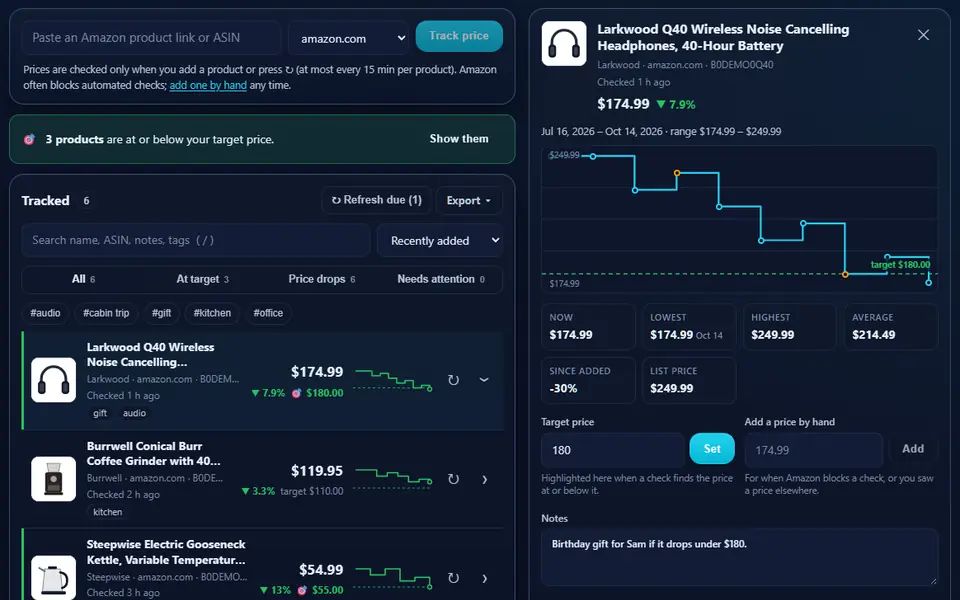Switch to the Price drops tab
960x600 pixels.
(321, 279)
